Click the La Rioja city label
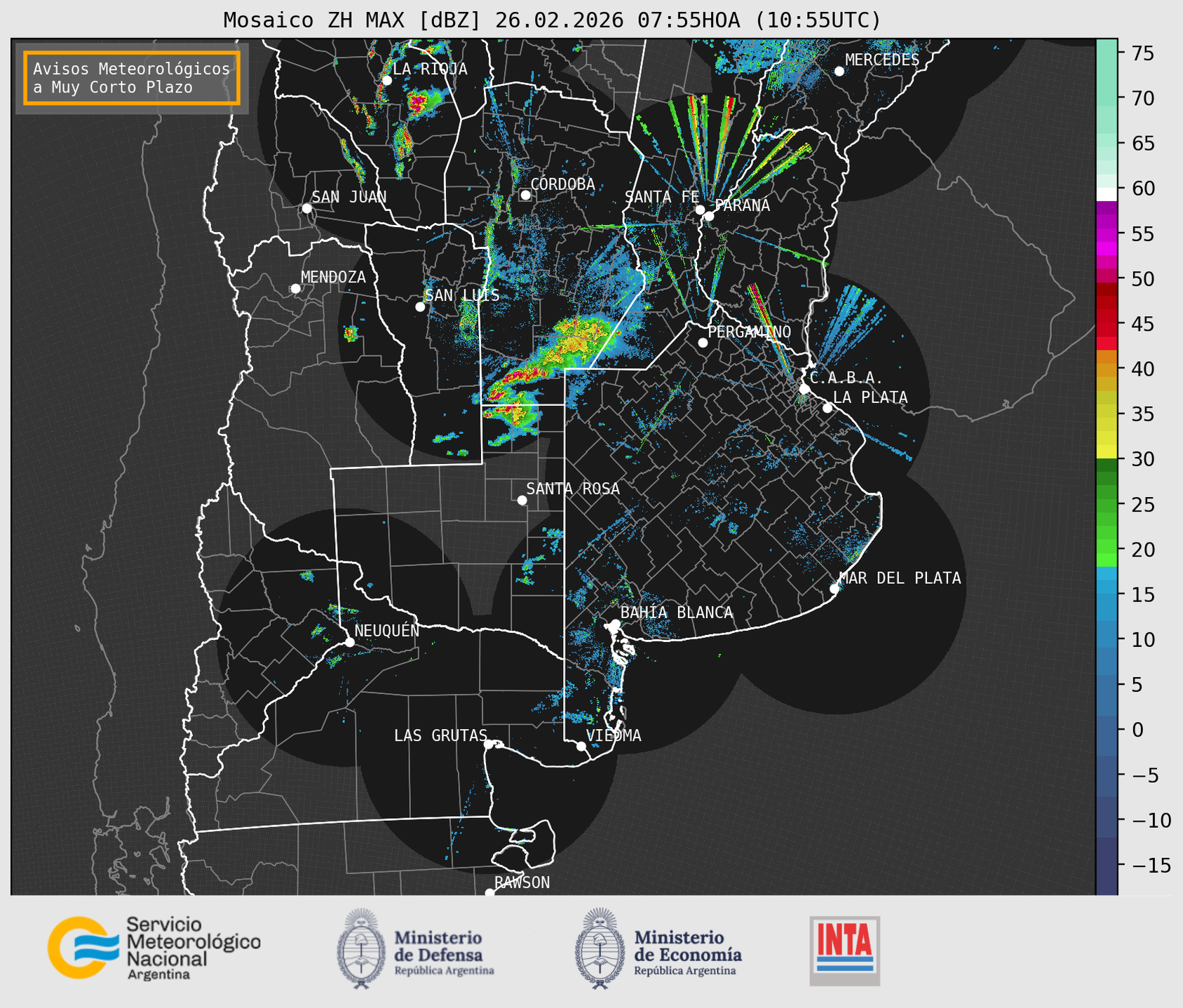Screen dimensions: 1183x1008 tap(430, 69)
